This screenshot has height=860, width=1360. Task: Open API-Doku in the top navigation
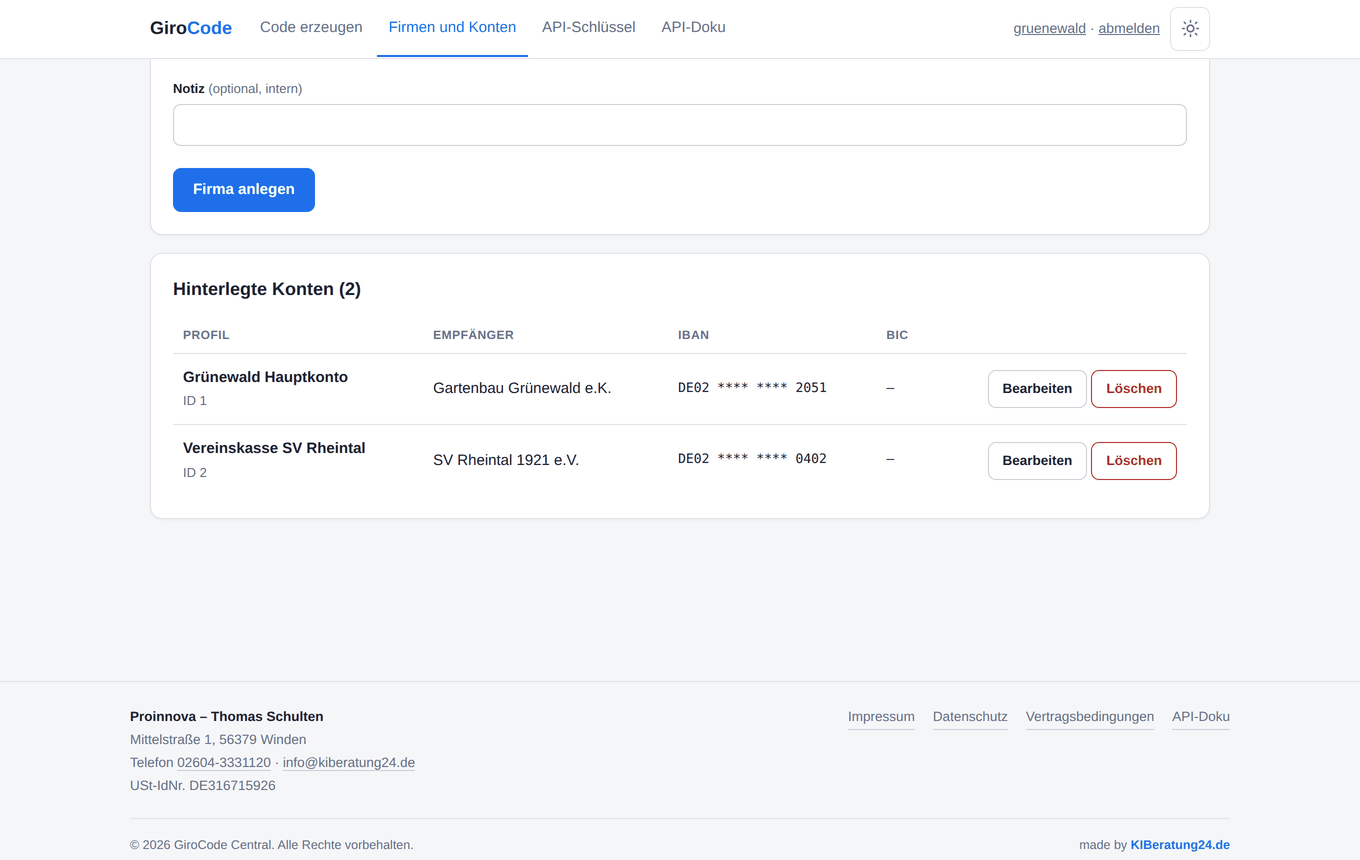[x=693, y=28]
